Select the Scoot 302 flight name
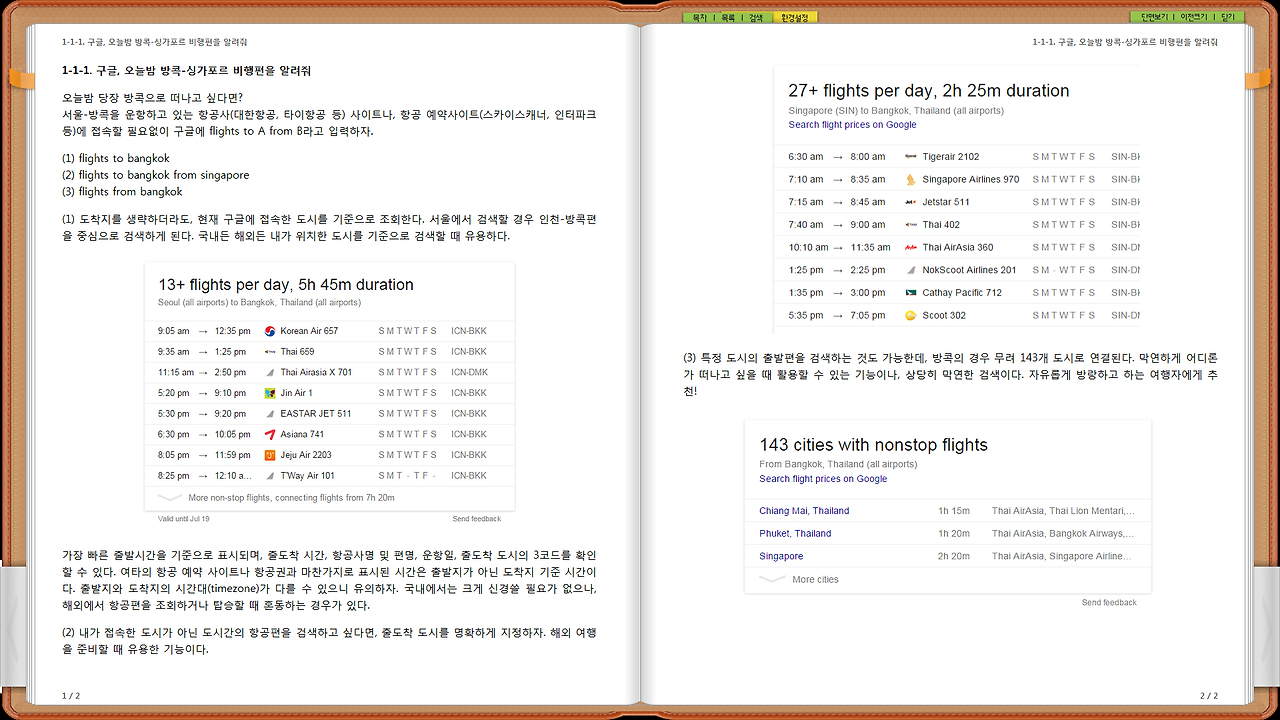Viewport: 1280px width, 720px height. click(944, 315)
